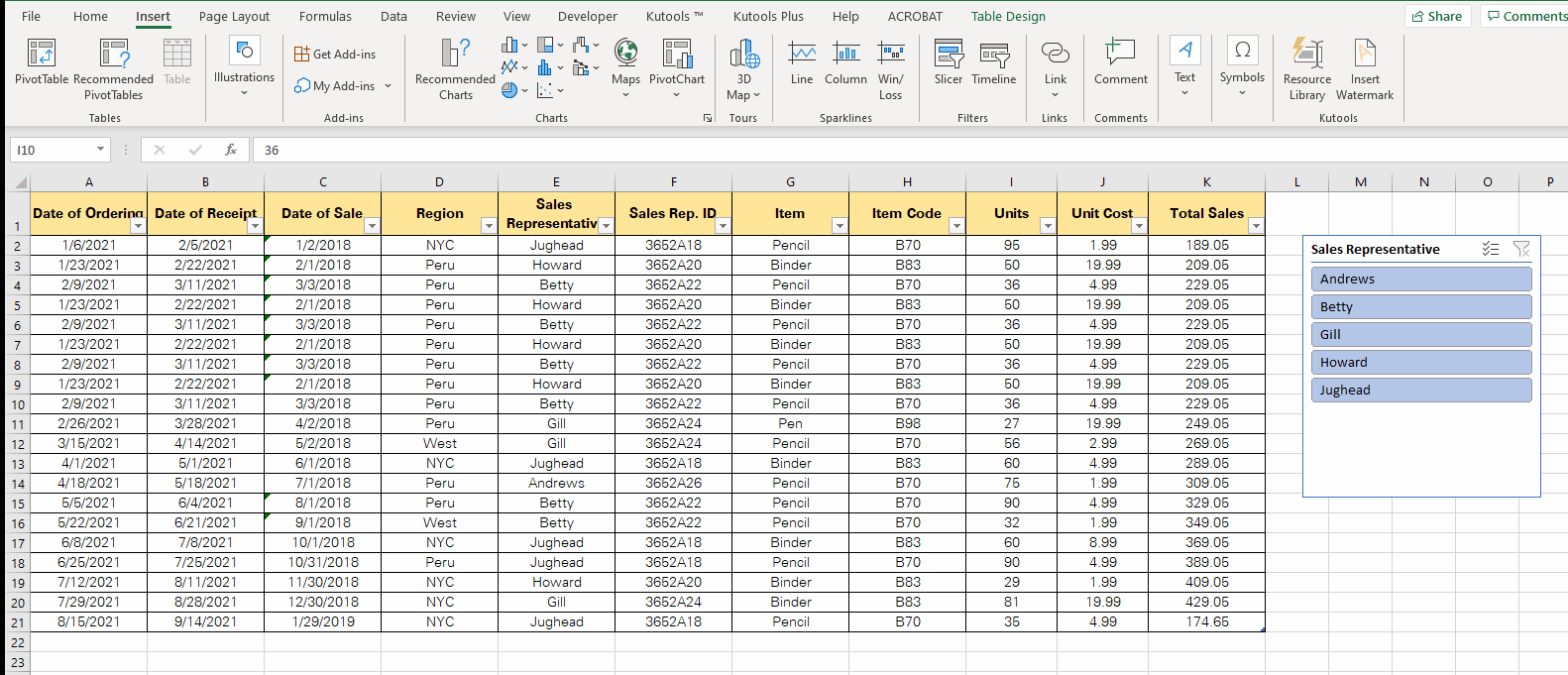Insert a Win/Loss sparkline
Viewport: 1568px width, 675px height.
click(890, 69)
